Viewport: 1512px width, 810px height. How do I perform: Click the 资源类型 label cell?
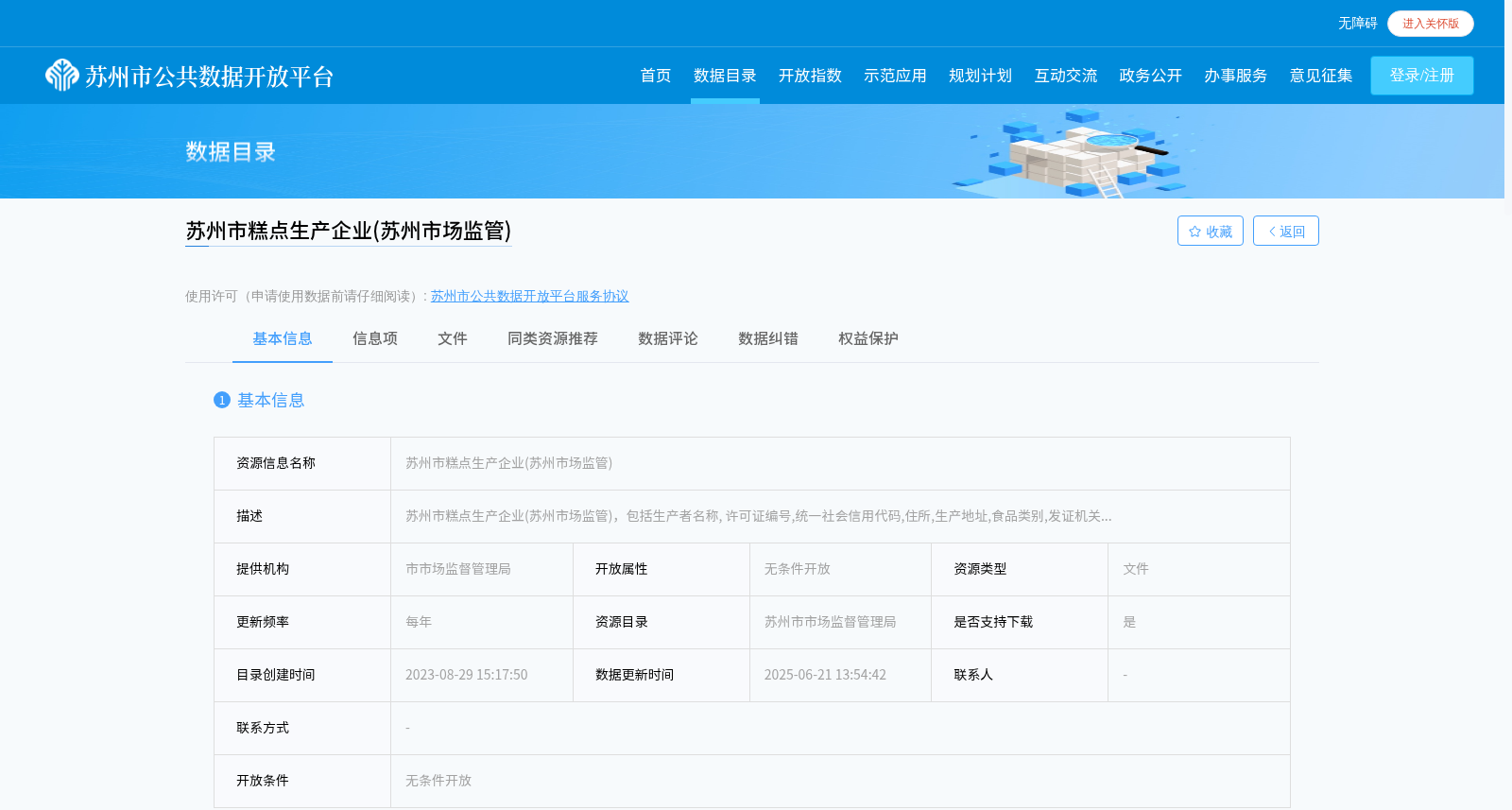coord(1020,569)
